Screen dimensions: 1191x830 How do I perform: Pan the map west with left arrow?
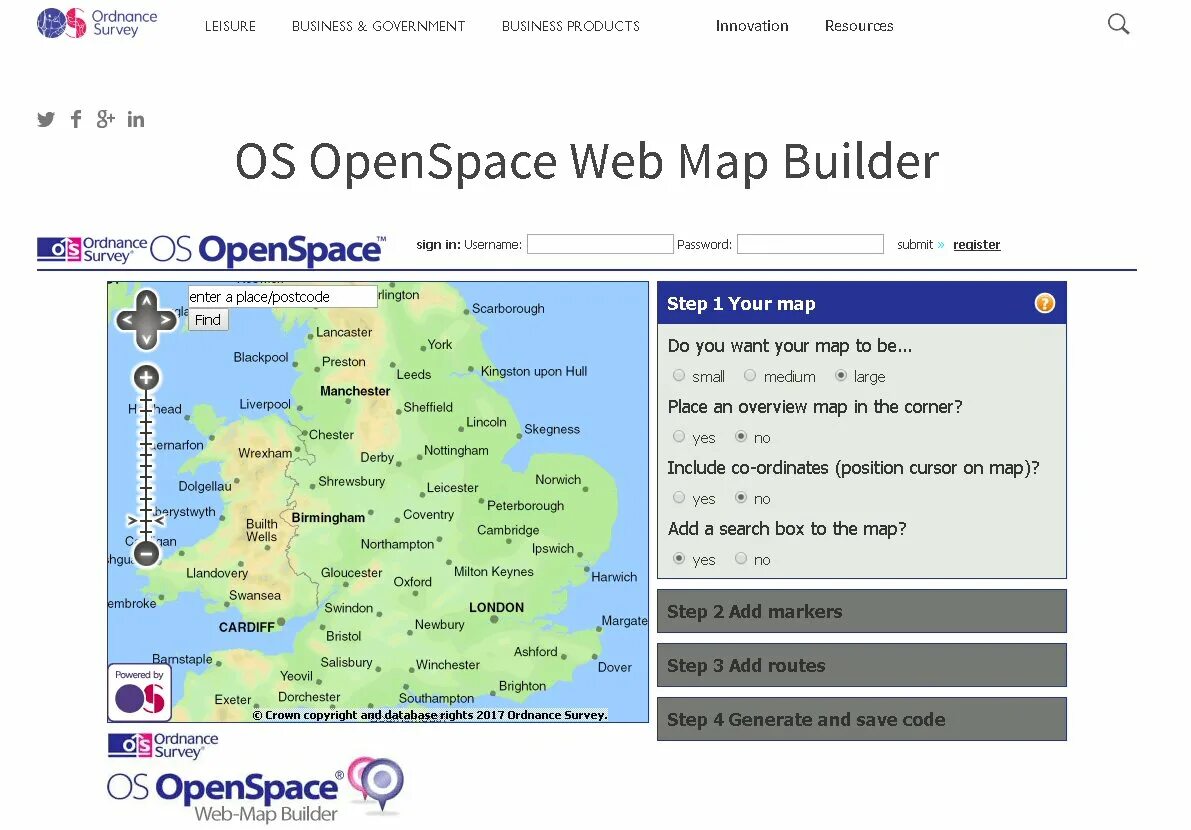pyautogui.click(x=127, y=320)
